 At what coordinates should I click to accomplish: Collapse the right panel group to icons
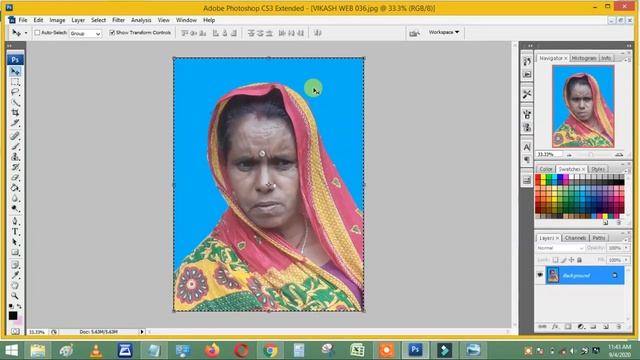[629, 46]
